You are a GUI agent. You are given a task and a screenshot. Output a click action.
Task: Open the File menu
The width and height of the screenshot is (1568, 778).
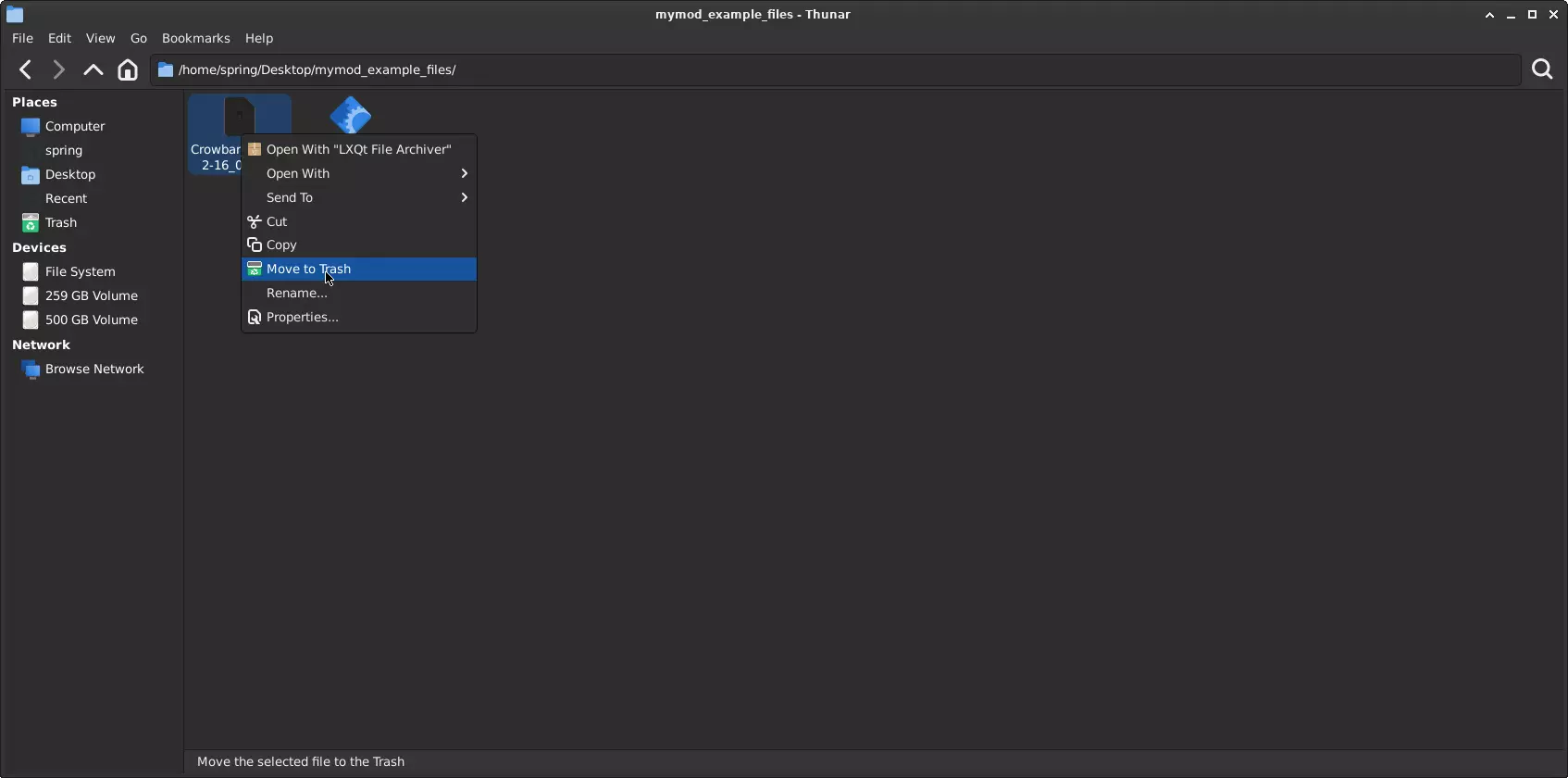22,38
